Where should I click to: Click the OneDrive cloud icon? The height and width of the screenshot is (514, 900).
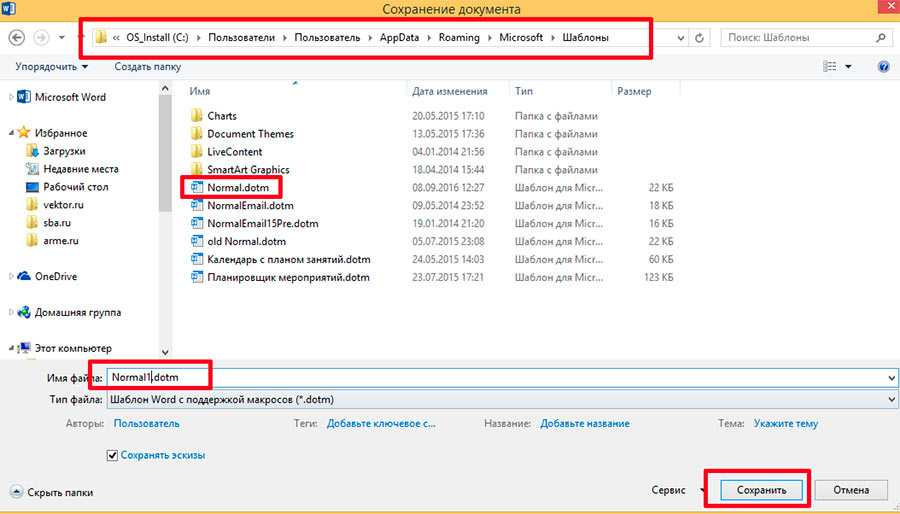coord(24,276)
